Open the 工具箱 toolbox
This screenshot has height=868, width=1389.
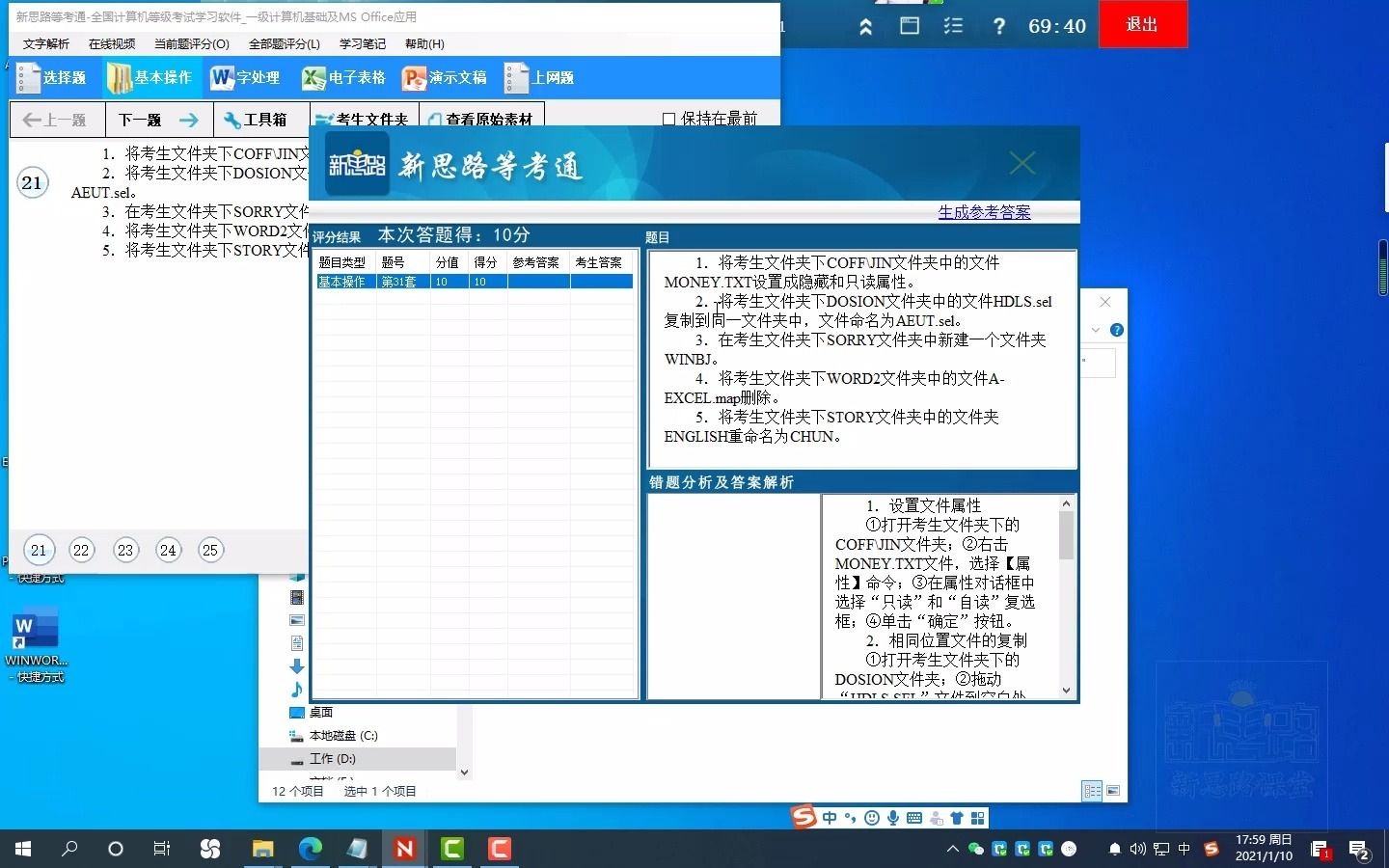pyautogui.click(x=259, y=120)
